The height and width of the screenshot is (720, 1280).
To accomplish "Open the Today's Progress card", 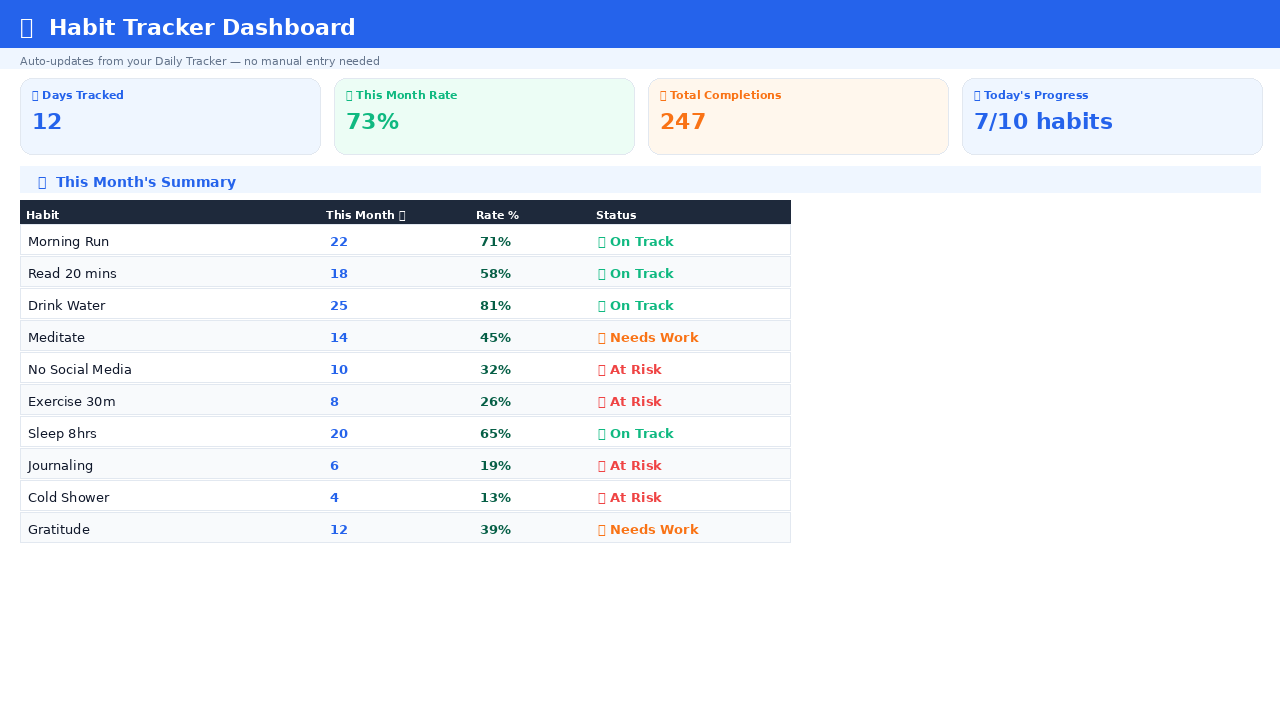I will tap(1112, 116).
